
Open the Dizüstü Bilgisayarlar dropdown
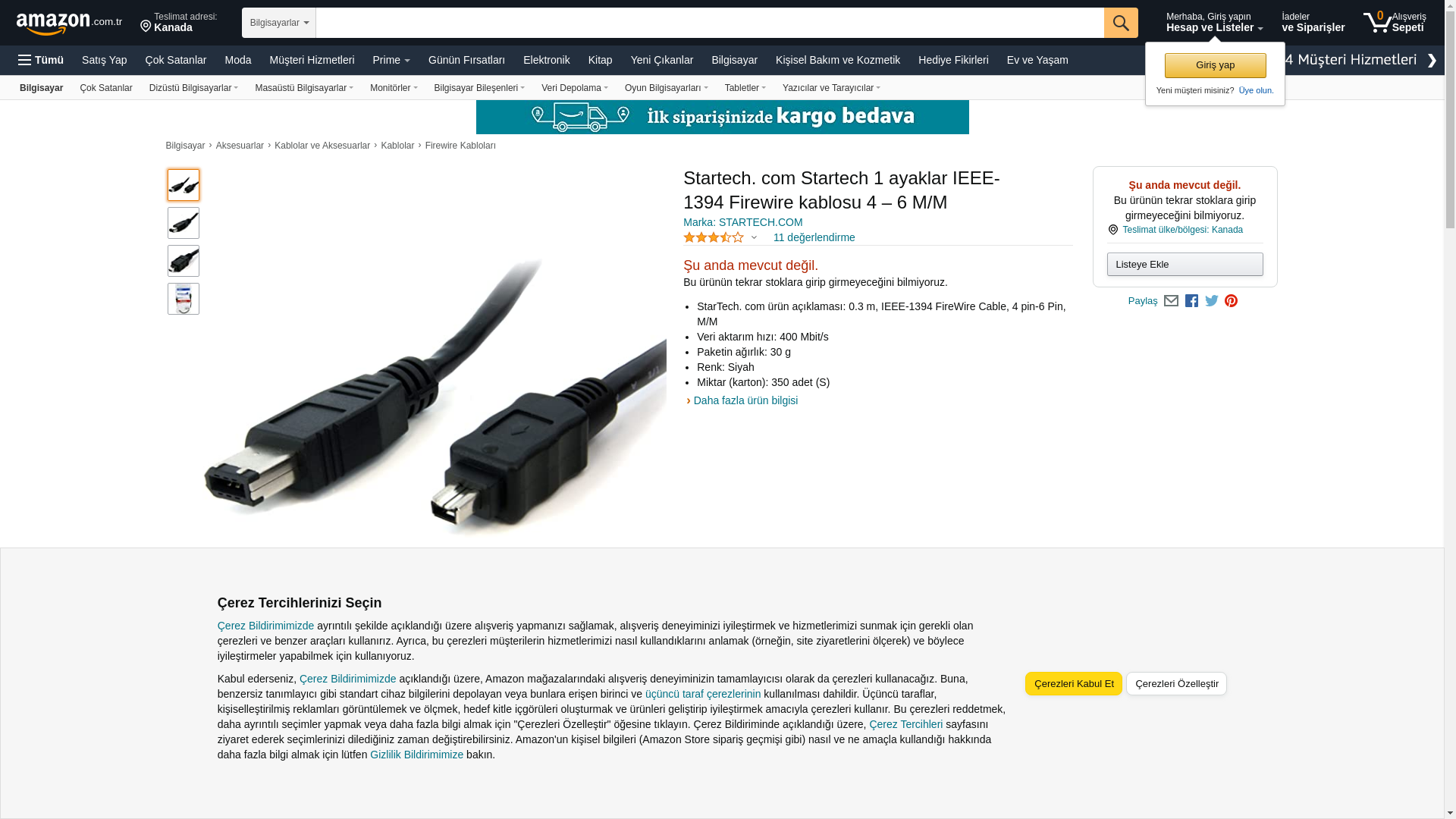(194, 88)
